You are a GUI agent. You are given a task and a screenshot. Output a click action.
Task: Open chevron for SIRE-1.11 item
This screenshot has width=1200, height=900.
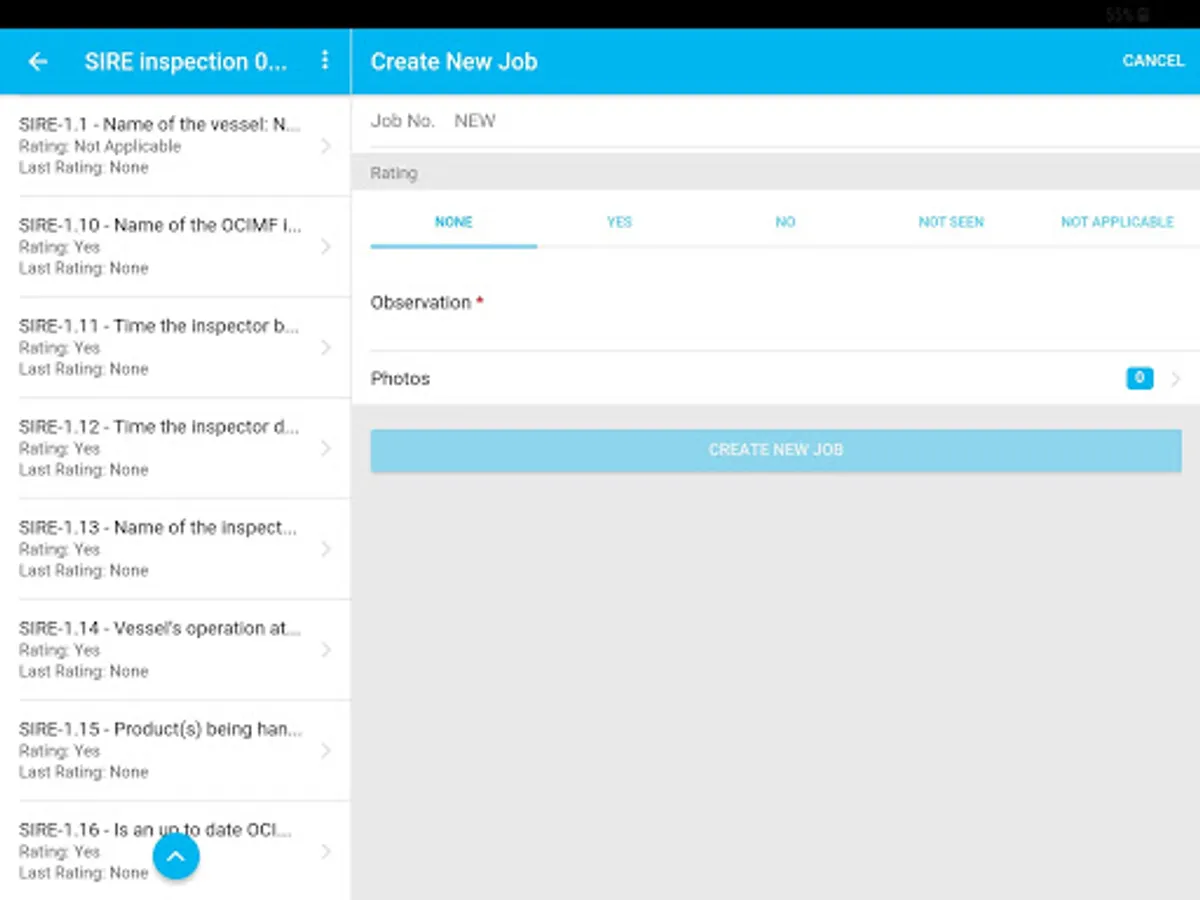(326, 347)
